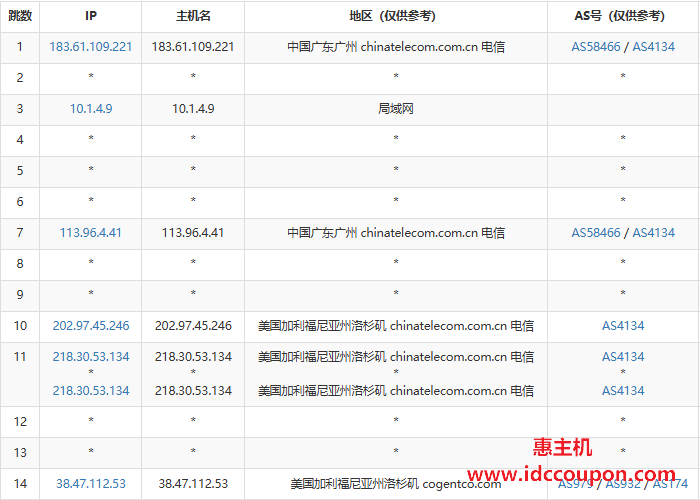Click the 局域网 region cell in hop 3
Screen dimensions: 700x500
[396, 108]
